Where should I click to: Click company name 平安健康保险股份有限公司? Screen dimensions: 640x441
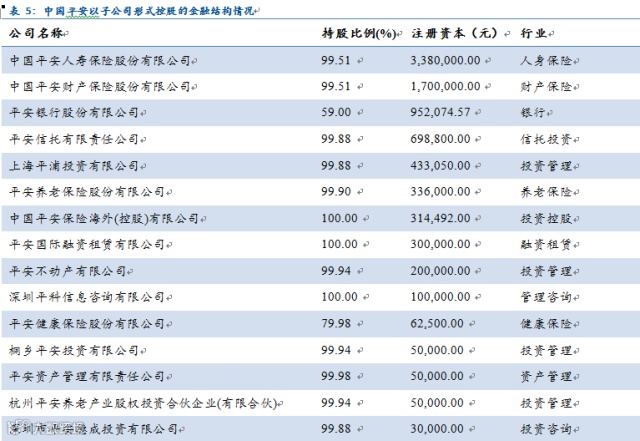pos(87,323)
